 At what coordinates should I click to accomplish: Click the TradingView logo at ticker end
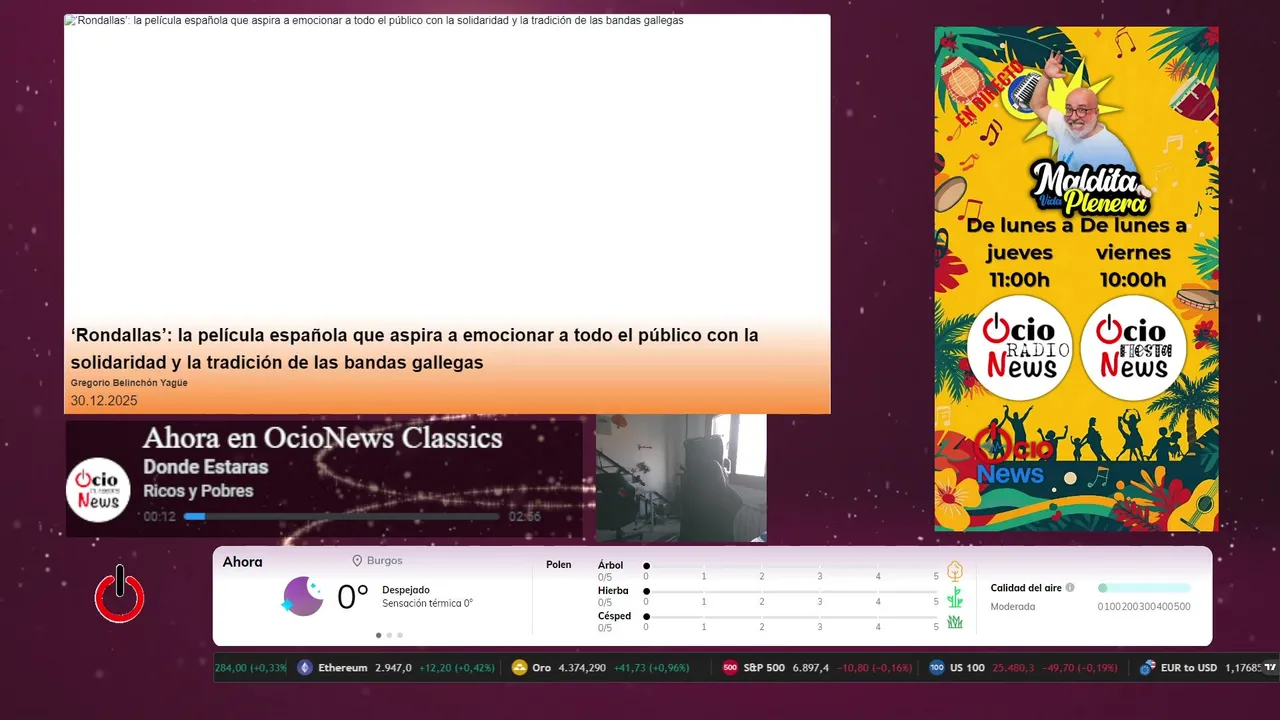click(1270, 667)
